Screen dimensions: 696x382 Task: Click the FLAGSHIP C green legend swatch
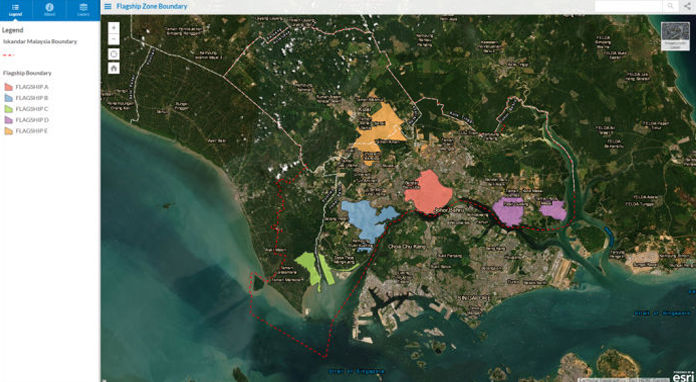click(x=8, y=109)
